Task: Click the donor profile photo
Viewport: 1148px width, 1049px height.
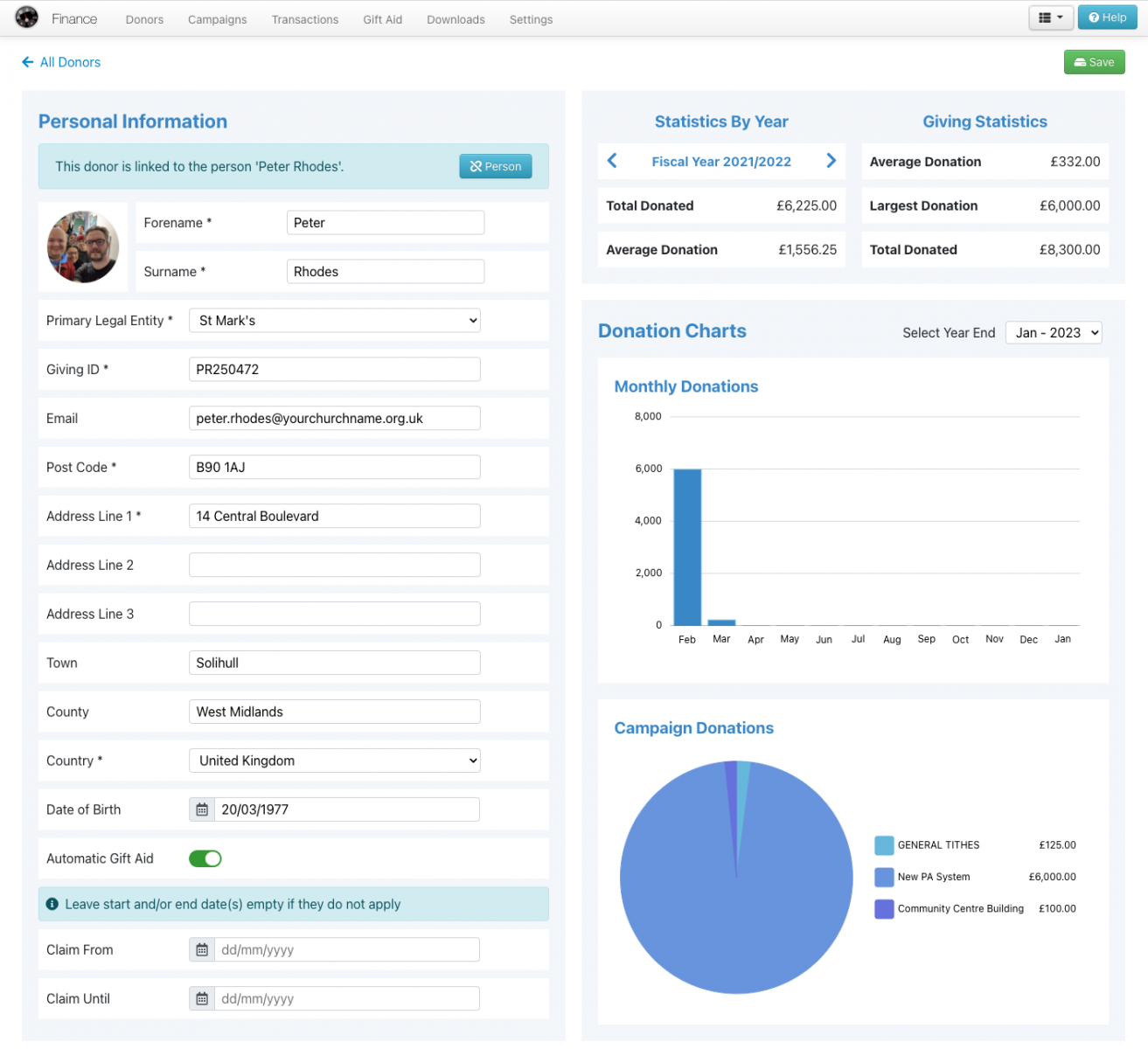Action: (x=83, y=247)
